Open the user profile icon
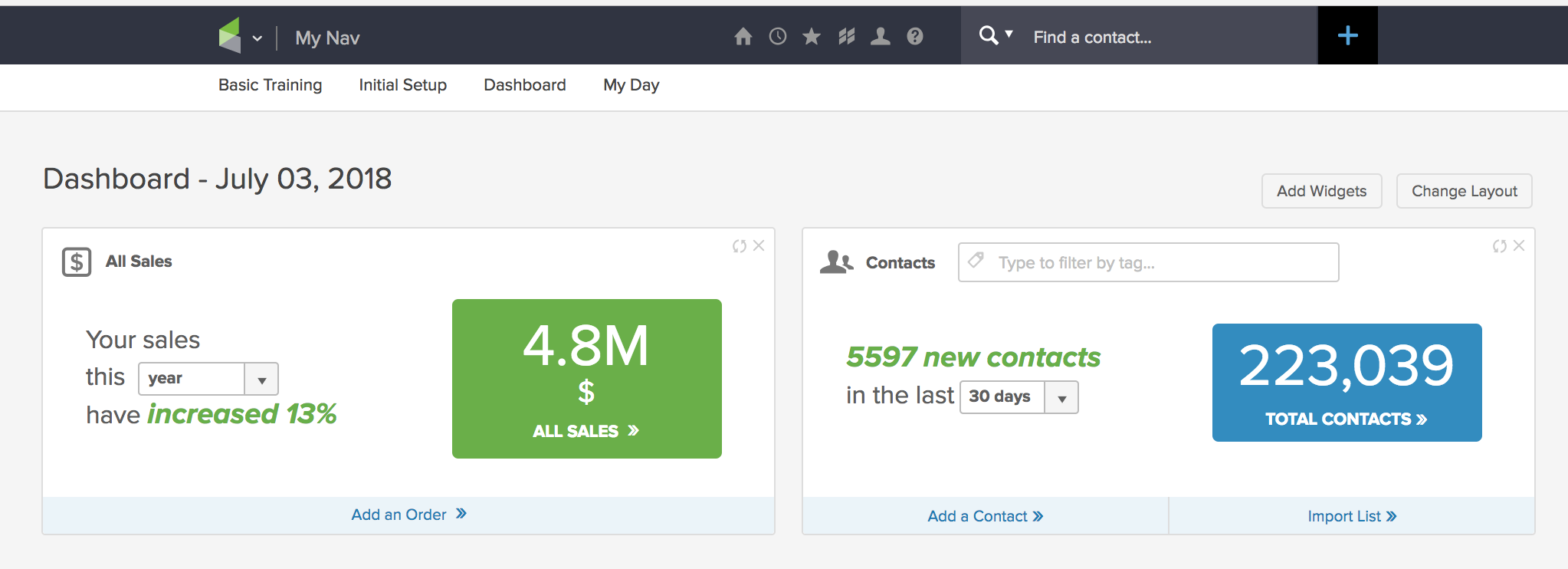This screenshot has width=1568, height=569. (881, 36)
